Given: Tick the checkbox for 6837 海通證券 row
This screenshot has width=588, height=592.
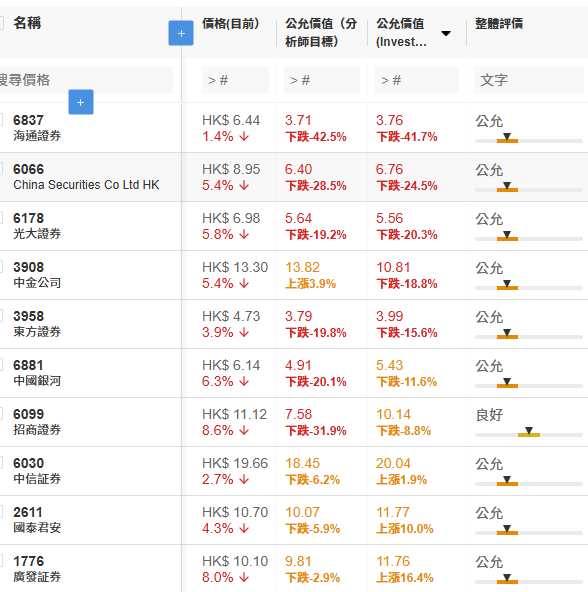Looking at the screenshot, I should click(1, 120).
